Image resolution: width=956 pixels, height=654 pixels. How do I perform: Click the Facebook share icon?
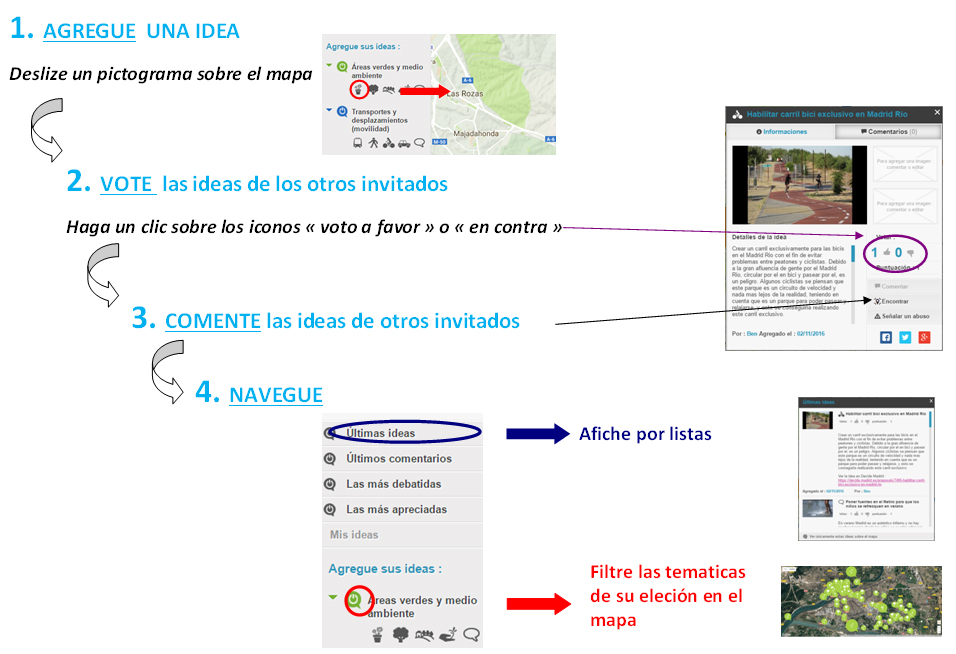click(885, 338)
